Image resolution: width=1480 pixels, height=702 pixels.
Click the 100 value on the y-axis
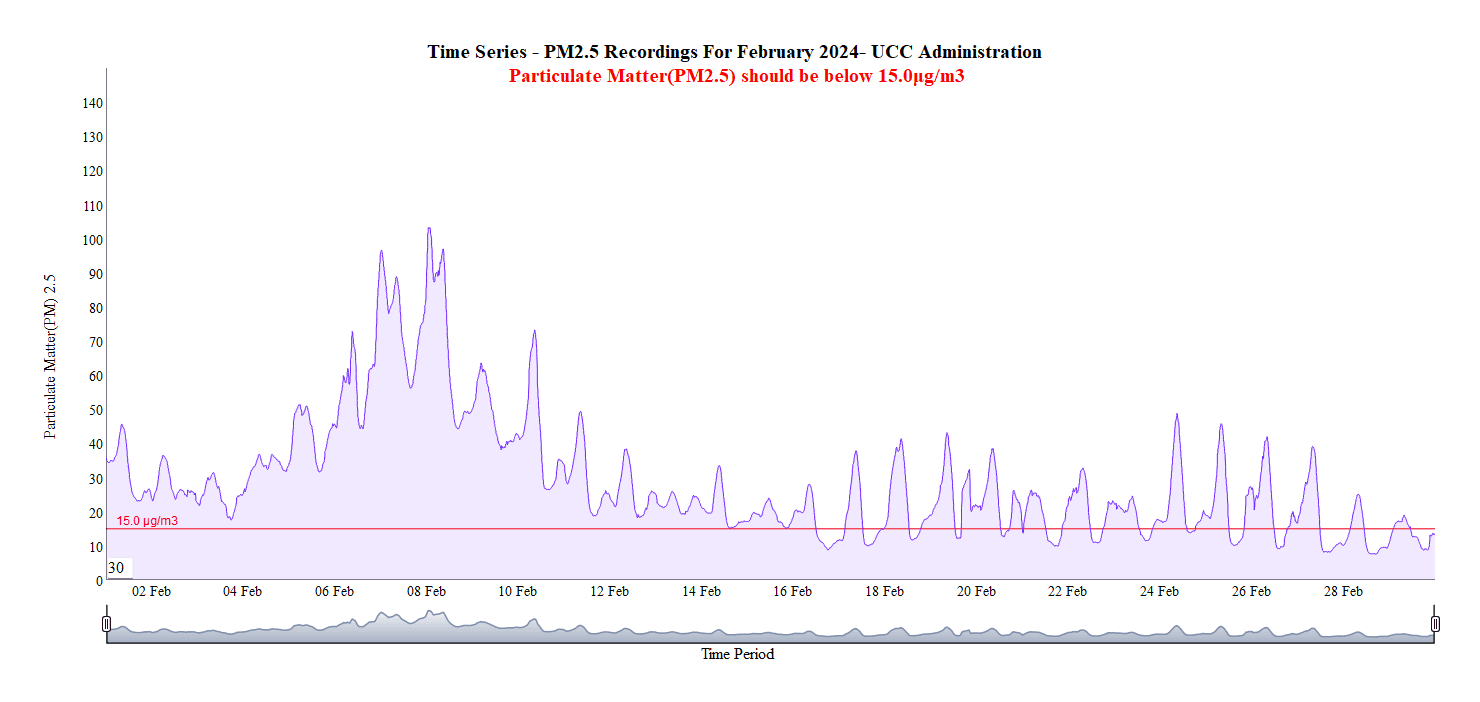92,240
